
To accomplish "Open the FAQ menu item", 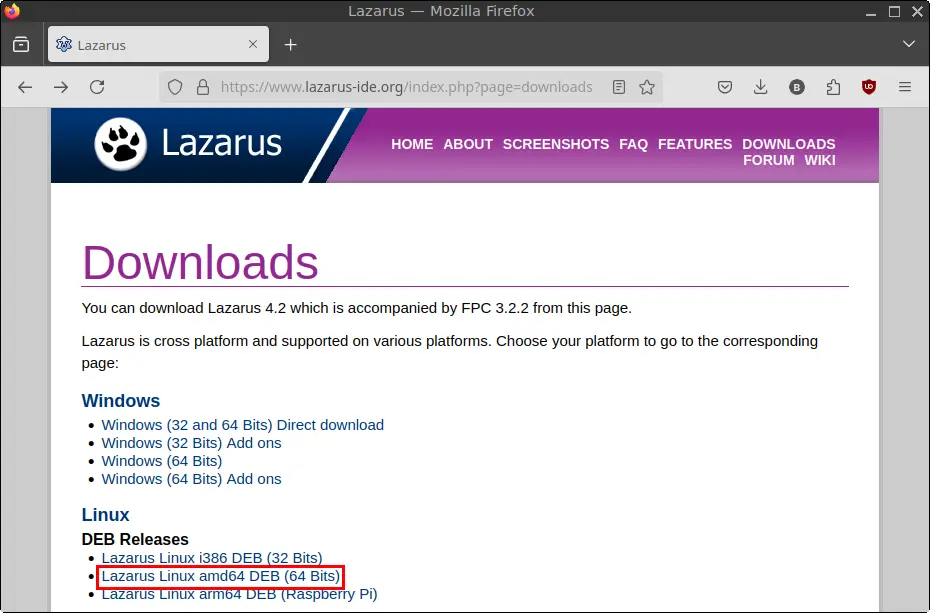I will (x=633, y=144).
